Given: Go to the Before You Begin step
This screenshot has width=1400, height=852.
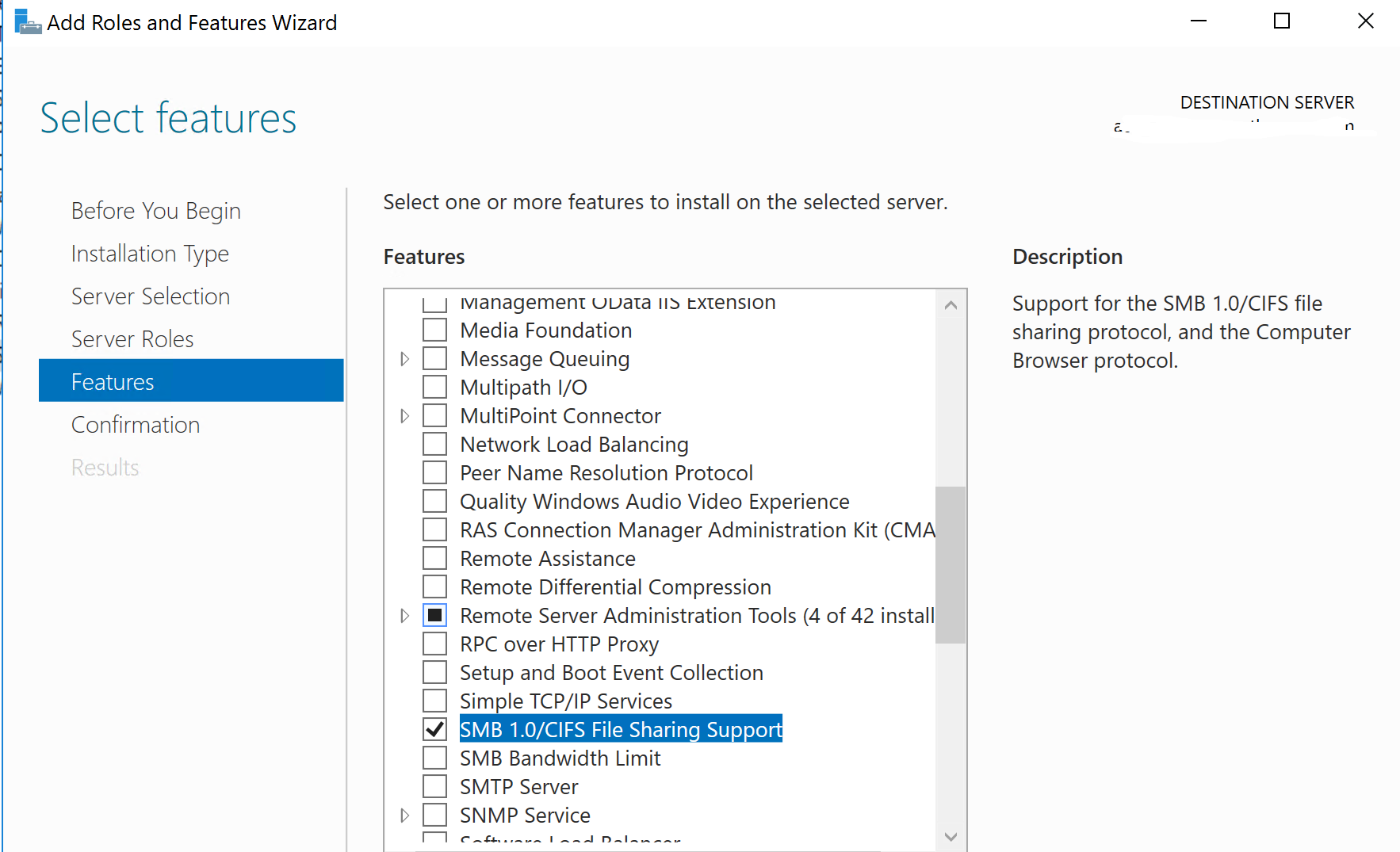Looking at the screenshot, I should (x=155, y=211).
